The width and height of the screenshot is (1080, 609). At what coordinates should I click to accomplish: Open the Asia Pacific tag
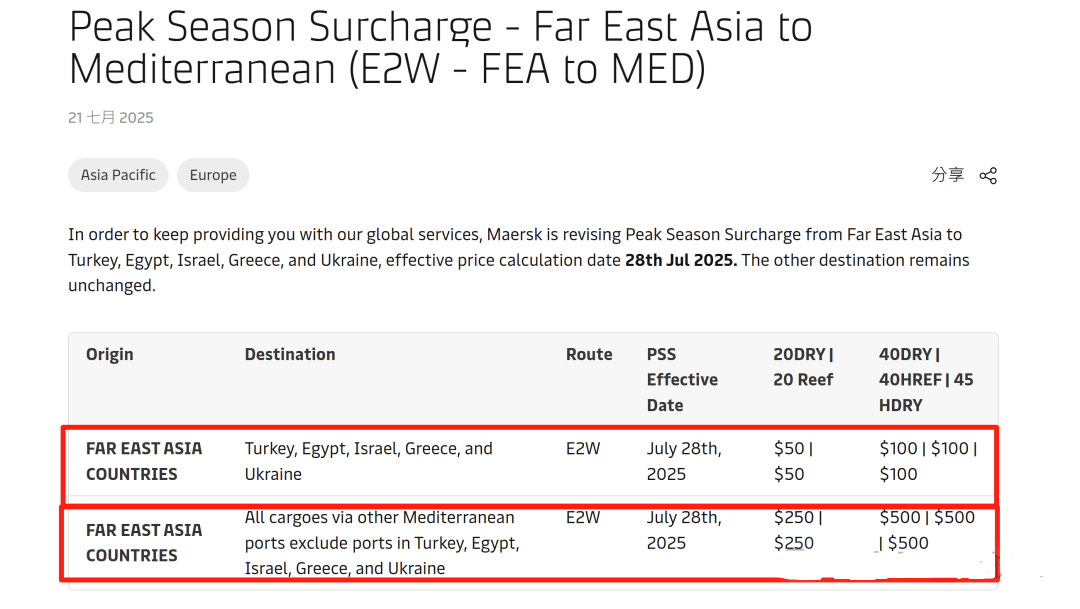click(118, 175)
